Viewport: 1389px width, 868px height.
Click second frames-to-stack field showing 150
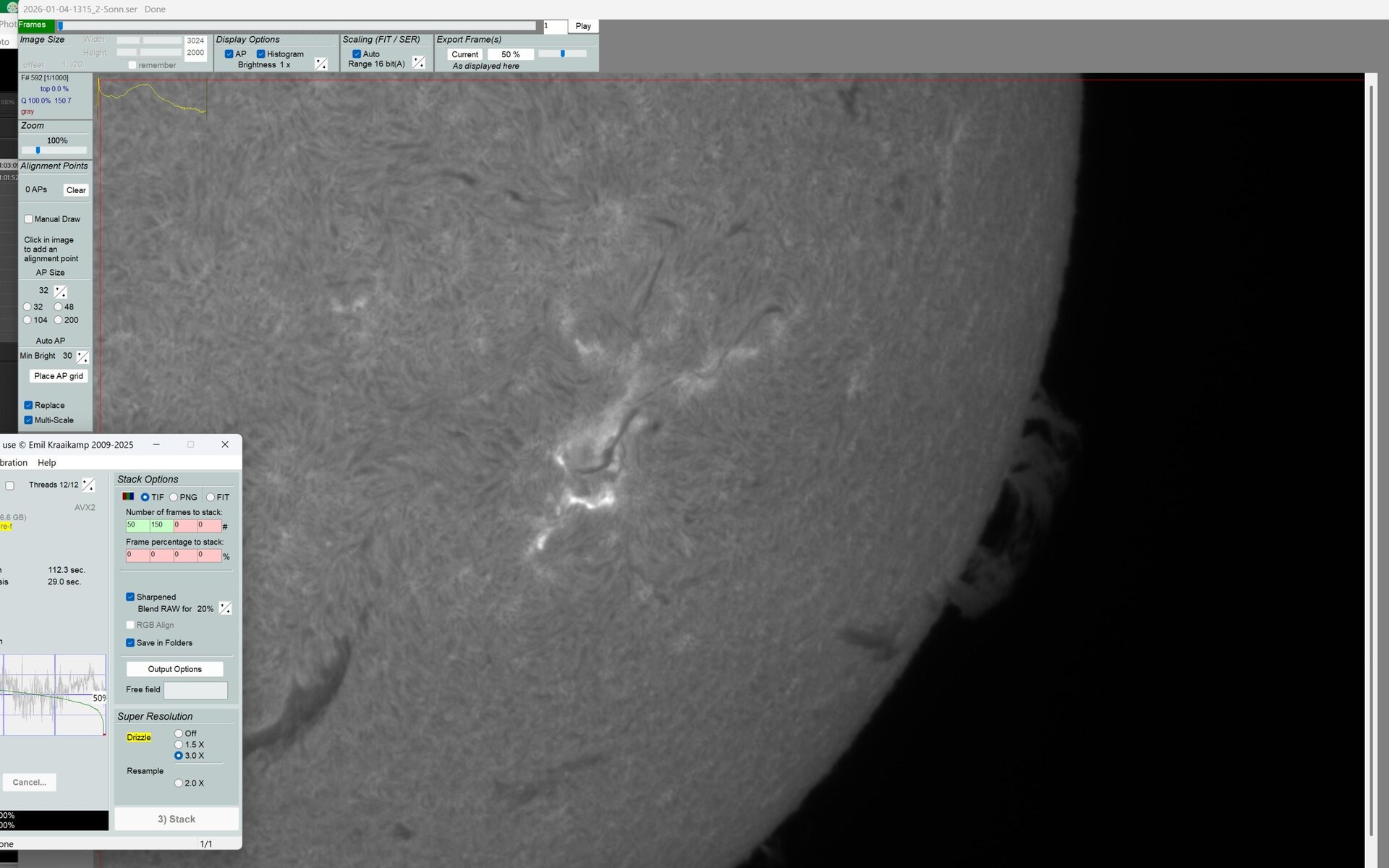tap(161, 526)
